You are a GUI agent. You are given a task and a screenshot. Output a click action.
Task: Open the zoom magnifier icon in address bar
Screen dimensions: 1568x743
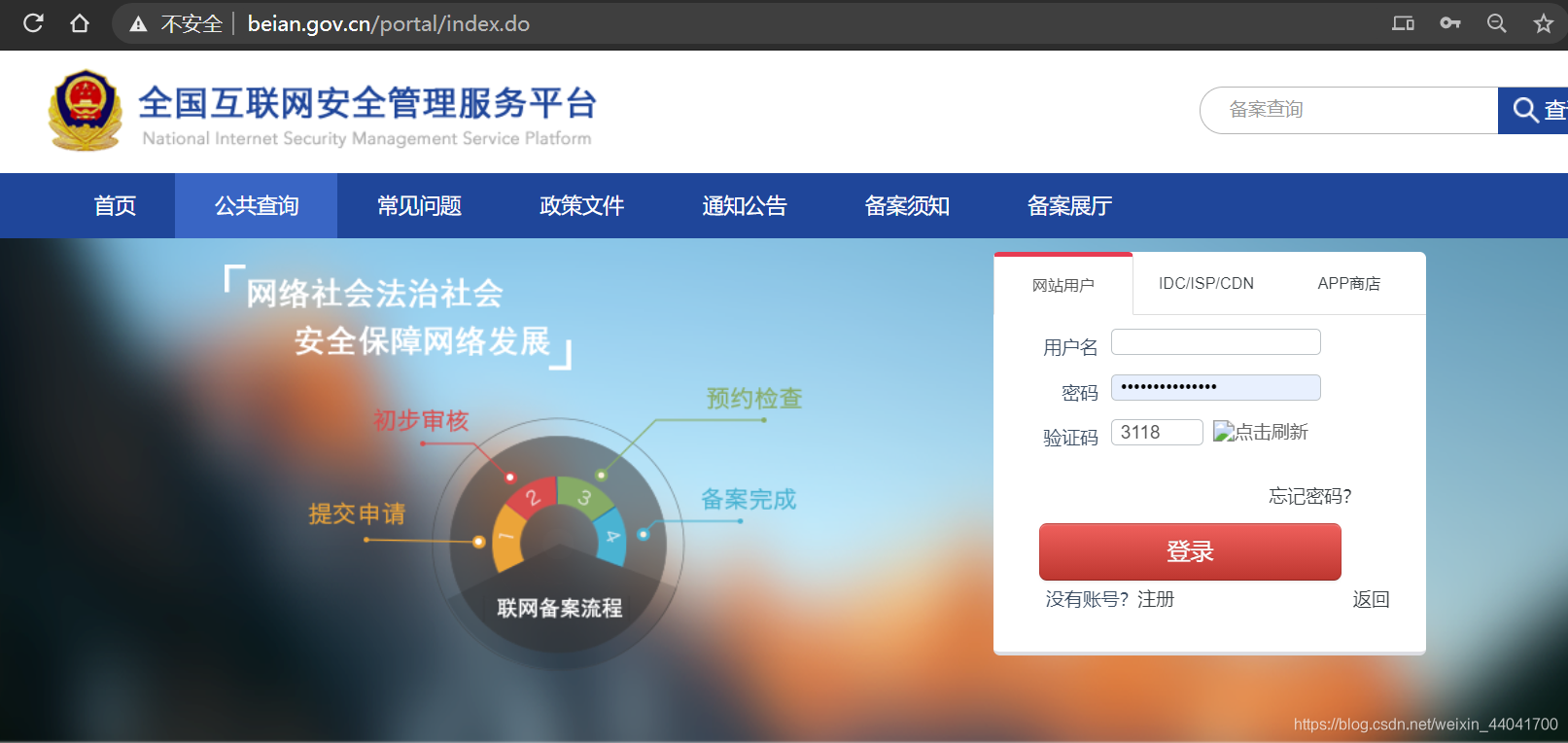pyautogui.click(x=1497, y=23)
